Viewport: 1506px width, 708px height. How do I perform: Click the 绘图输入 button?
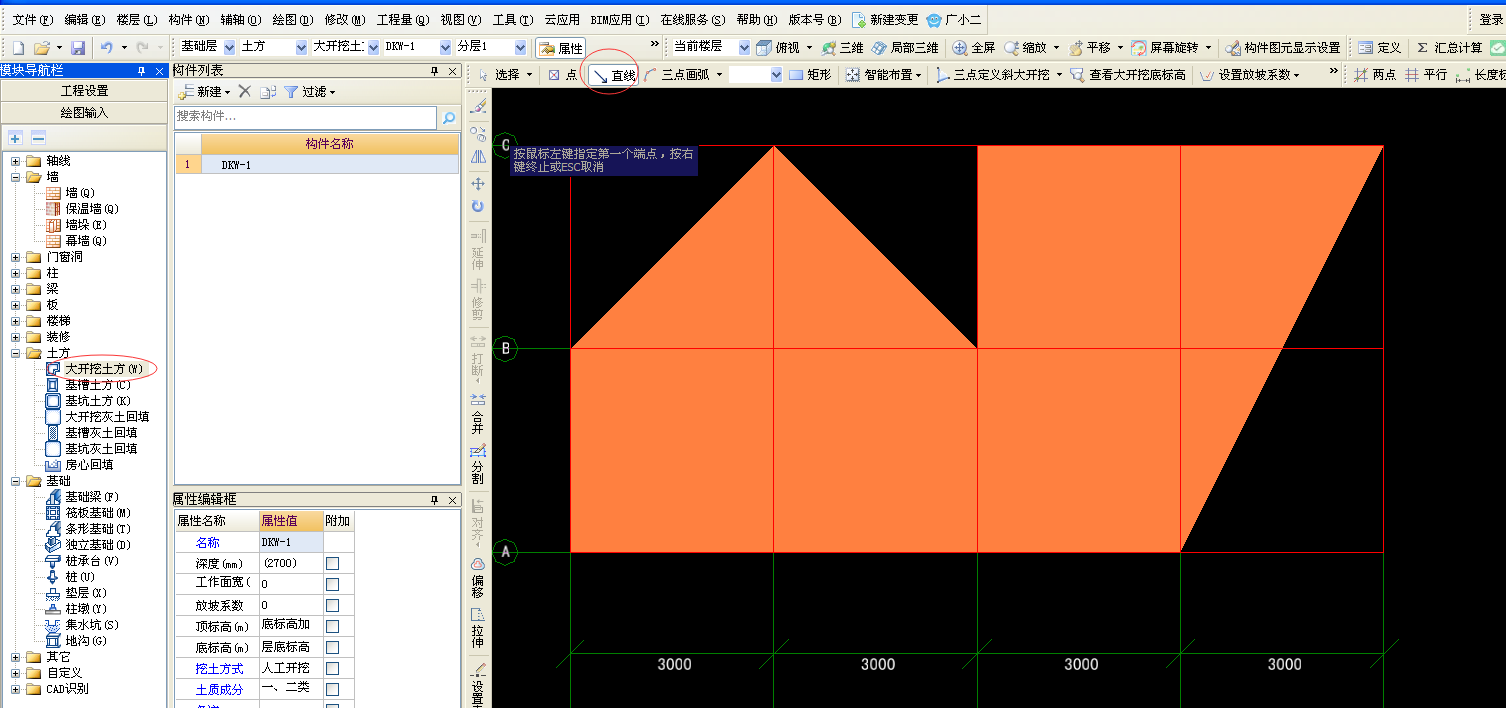[84, 113]
